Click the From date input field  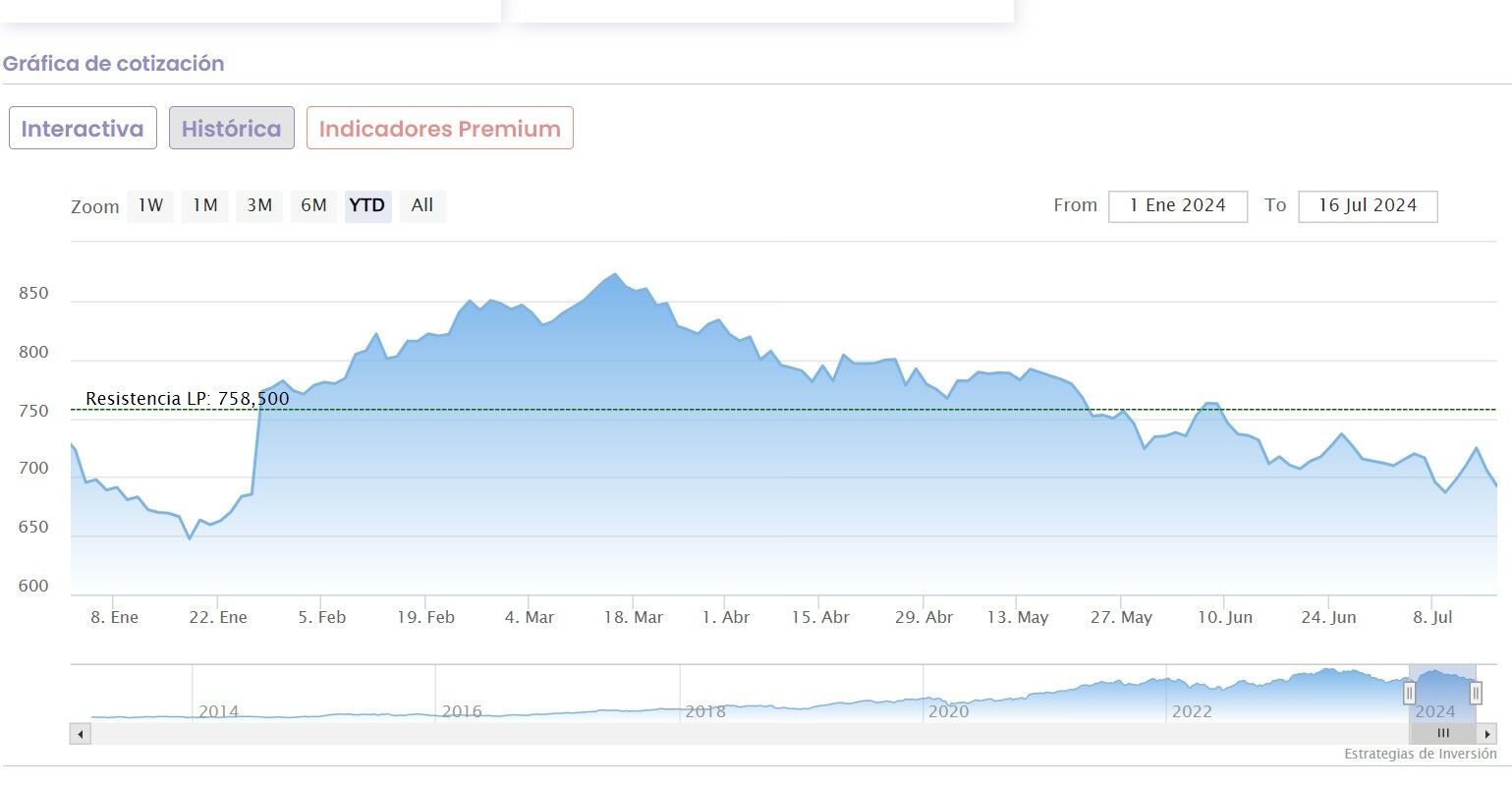(x=1178, y=206)
